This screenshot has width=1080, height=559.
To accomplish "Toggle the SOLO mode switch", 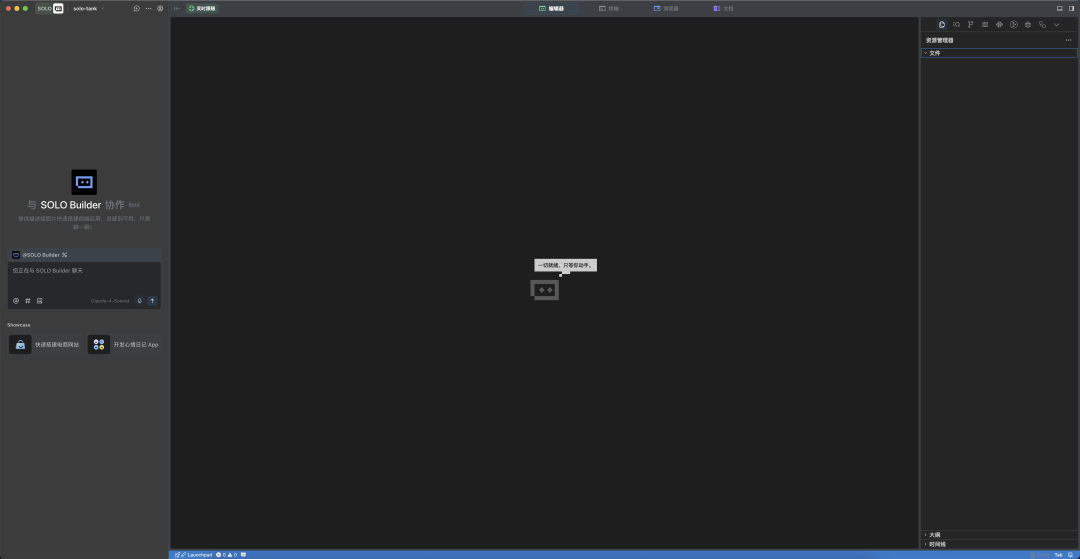I will coord(50,8).
